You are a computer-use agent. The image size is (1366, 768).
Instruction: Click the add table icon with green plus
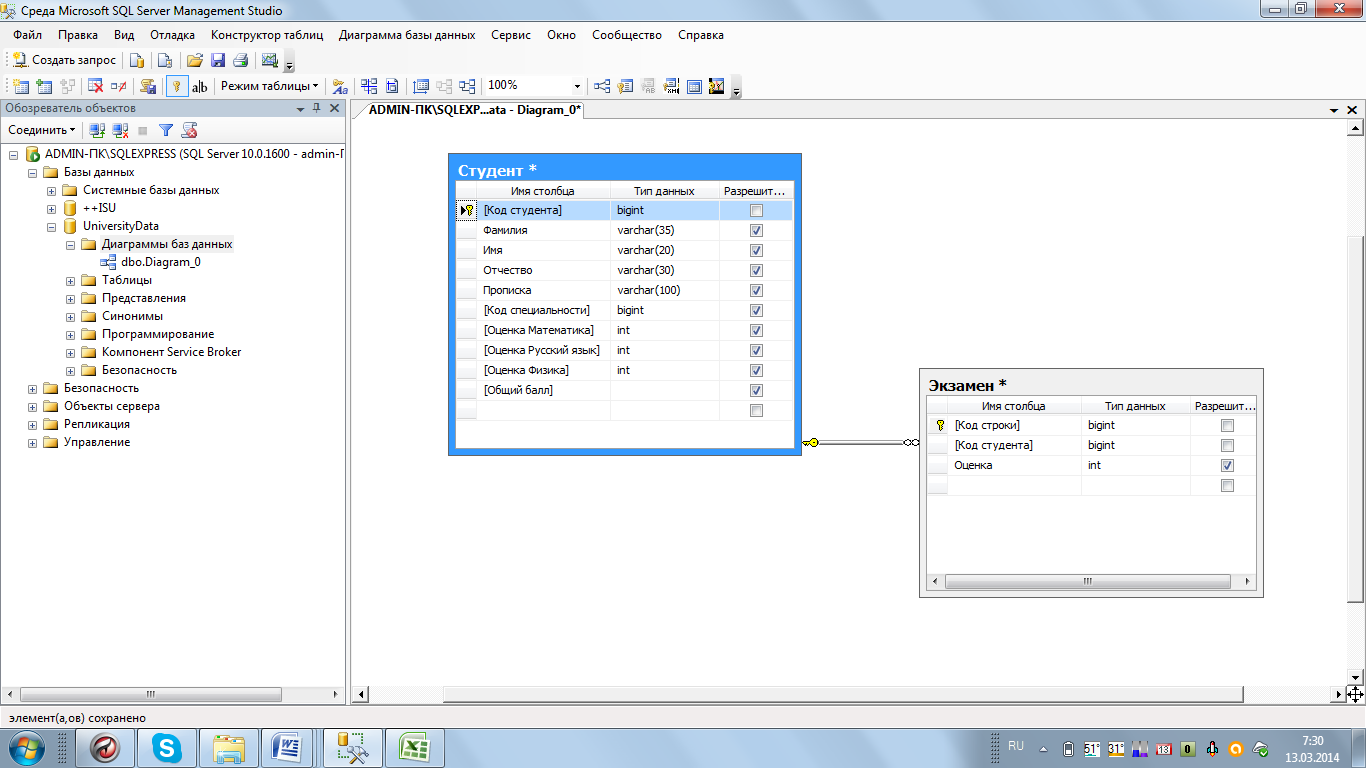[x=44, y=86]
